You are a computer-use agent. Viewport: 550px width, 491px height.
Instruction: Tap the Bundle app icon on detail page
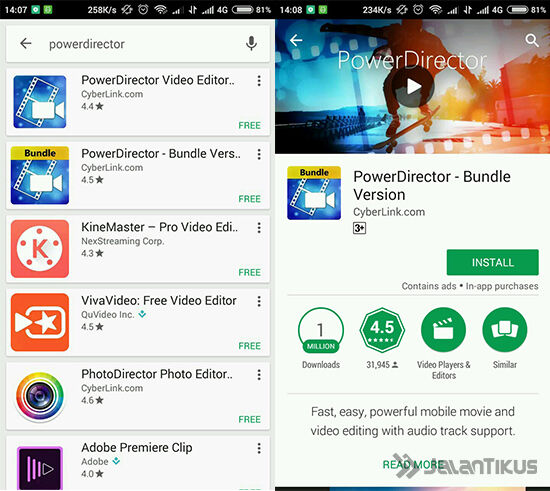click(314, 193)
